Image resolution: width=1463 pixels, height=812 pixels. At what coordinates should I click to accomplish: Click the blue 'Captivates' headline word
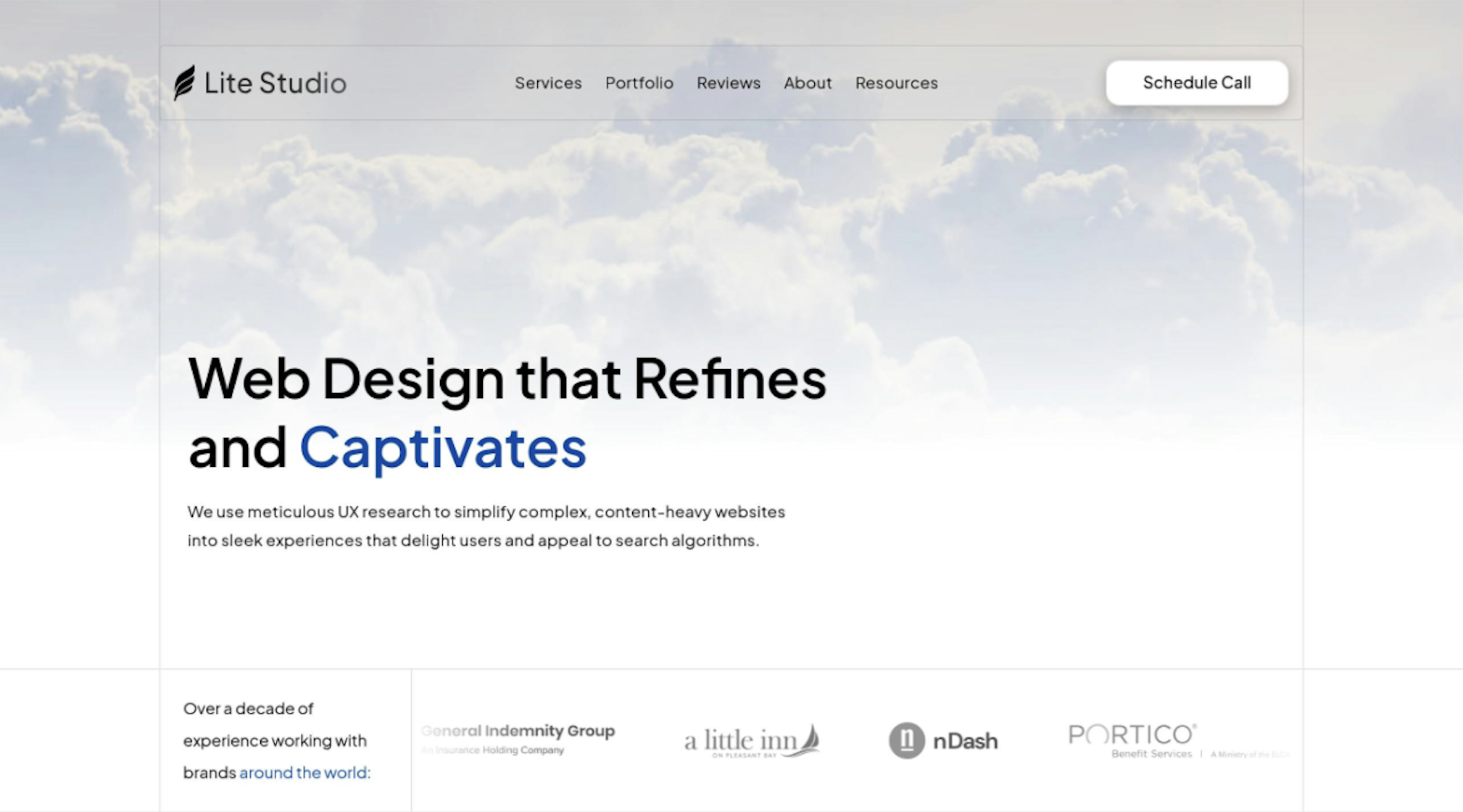click(x=442, y=447)
